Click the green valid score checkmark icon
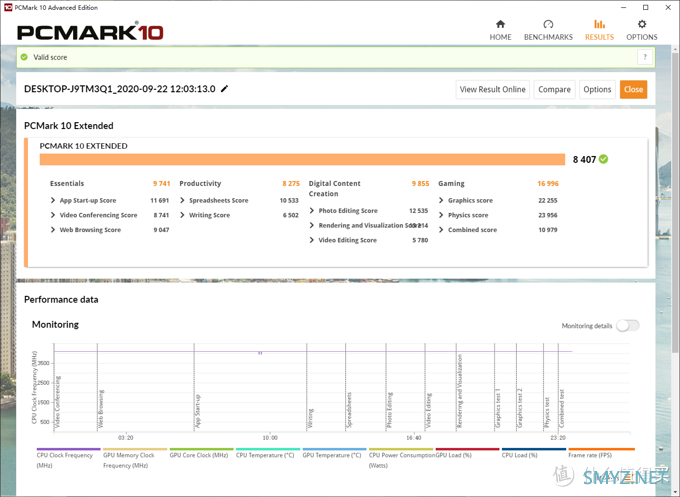This screenshot has height=497, width=680. click(24, 57)
